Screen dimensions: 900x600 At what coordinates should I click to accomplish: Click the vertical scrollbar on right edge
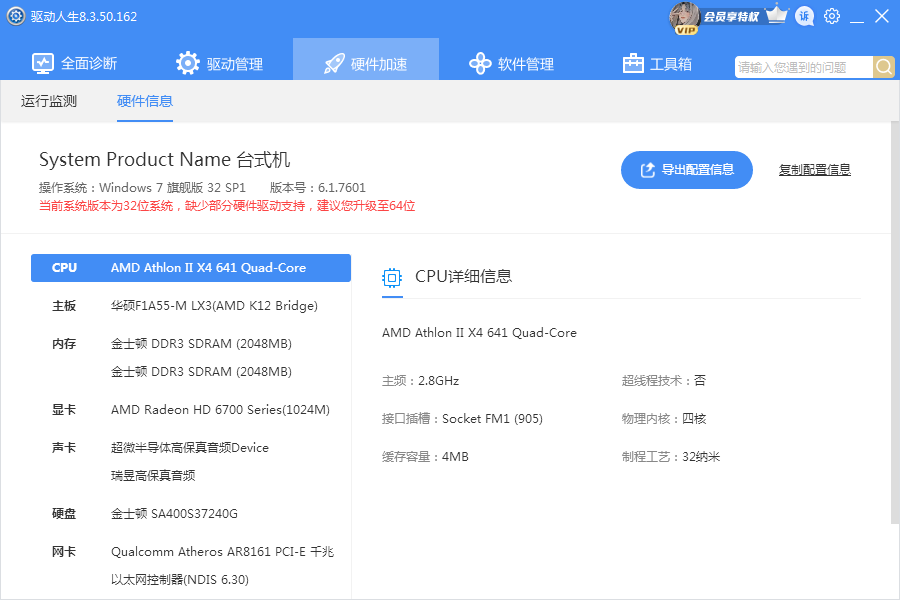click(x=895, y=322)
